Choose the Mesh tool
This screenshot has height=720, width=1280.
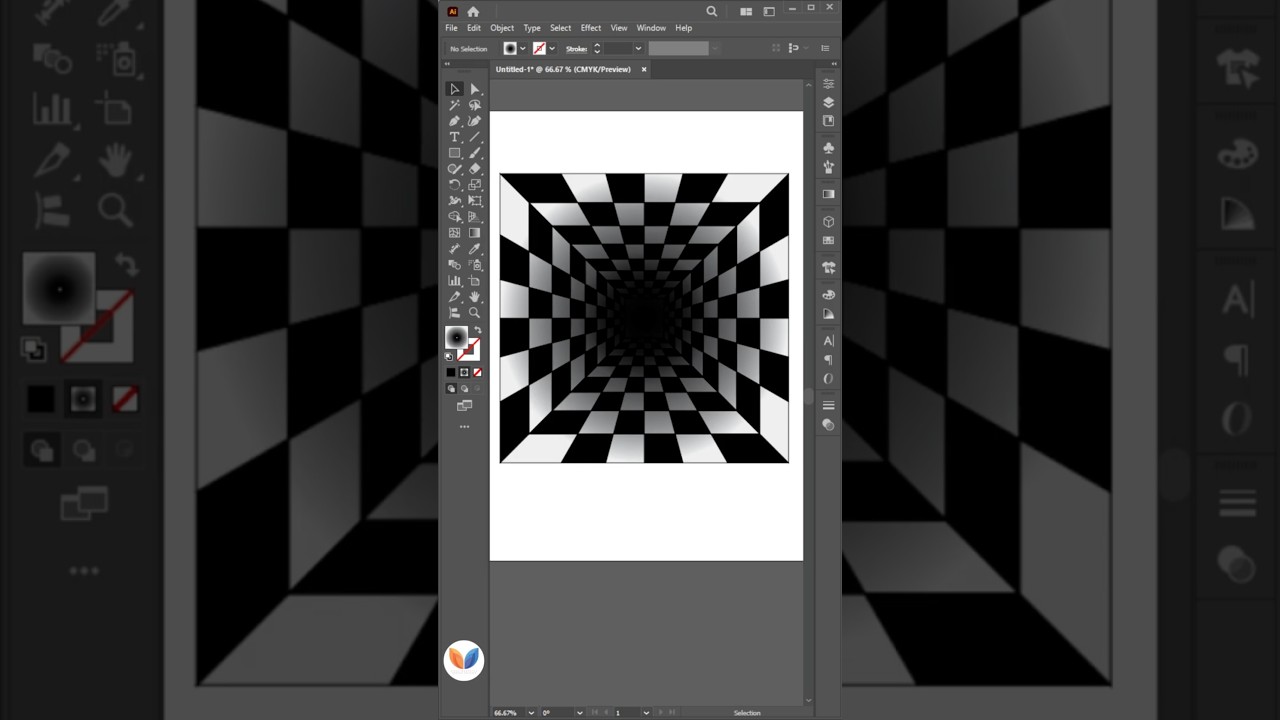[x=454, y=233]
